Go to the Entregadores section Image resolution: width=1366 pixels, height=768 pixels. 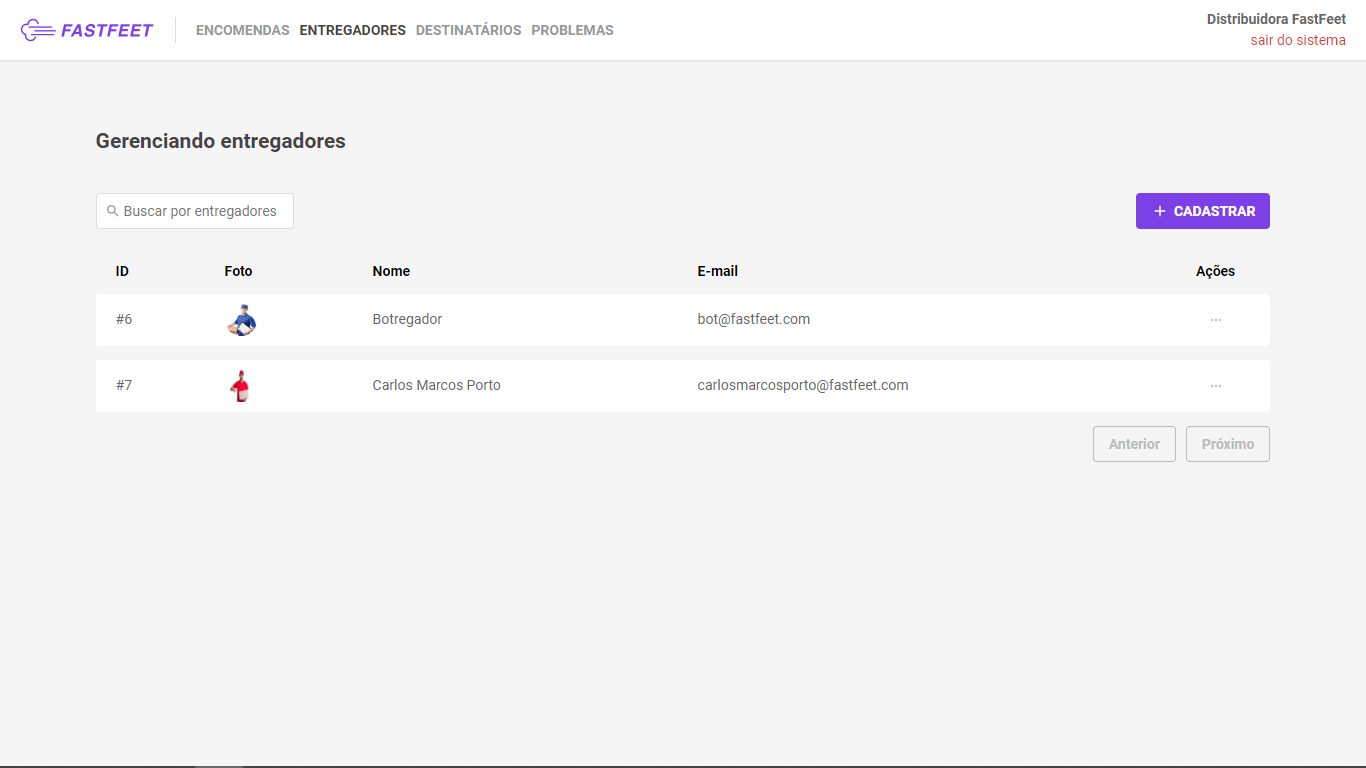(x=353, y=30)
